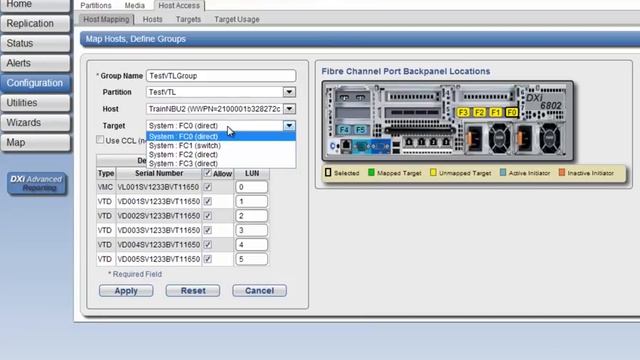Select System : FC1 (switch) option
The width and height of the screenshot is (640, 360).
[x=221, y=145]
